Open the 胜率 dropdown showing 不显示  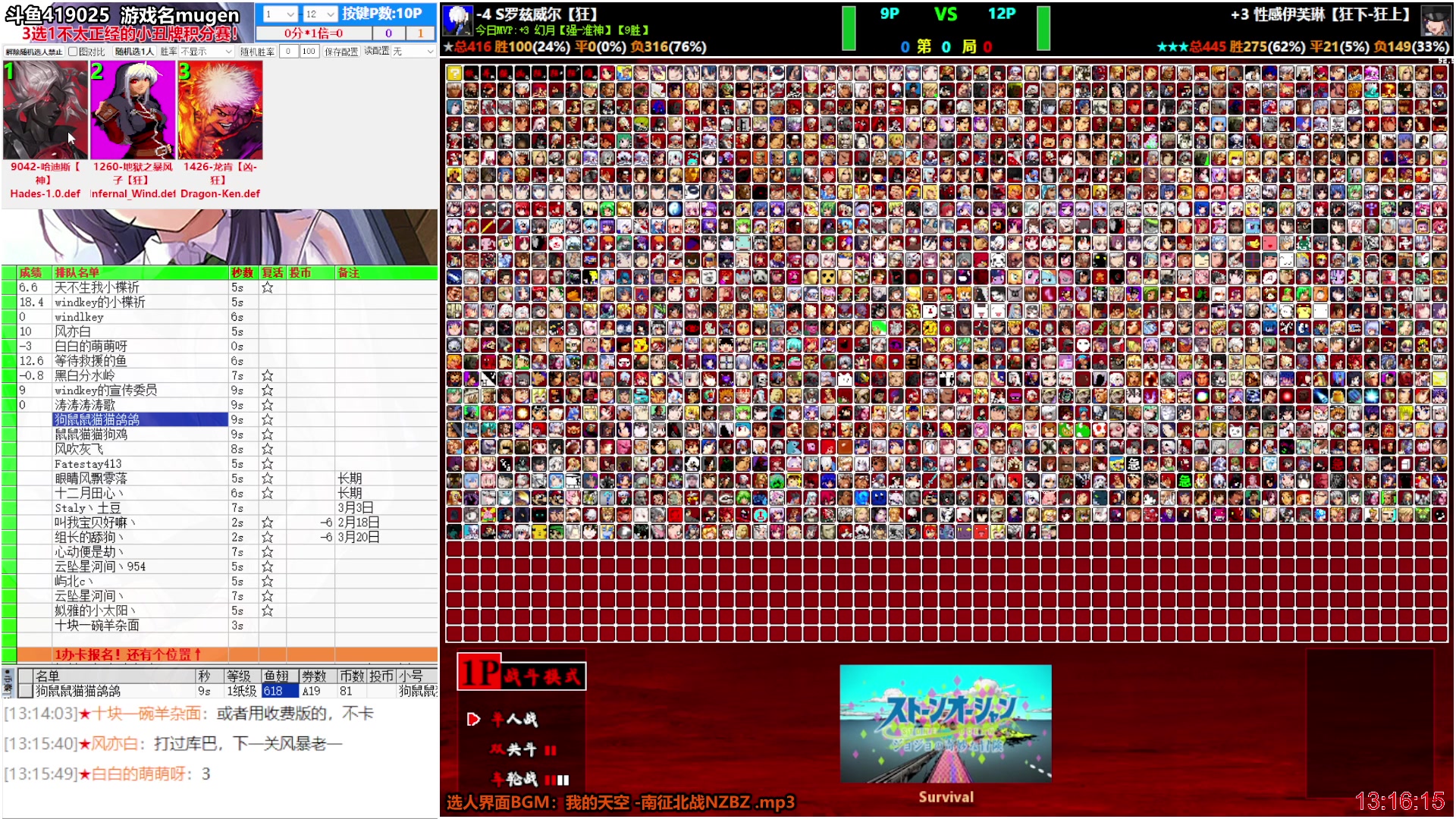[x=207, y=52]
